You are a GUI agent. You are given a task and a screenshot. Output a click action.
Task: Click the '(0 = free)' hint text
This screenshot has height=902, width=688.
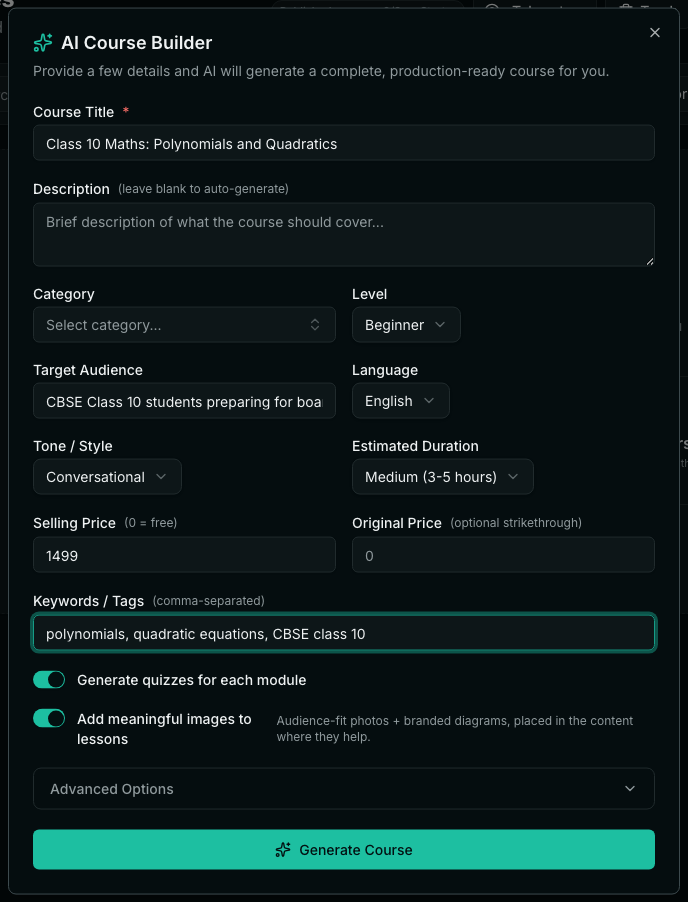[151, 523]
